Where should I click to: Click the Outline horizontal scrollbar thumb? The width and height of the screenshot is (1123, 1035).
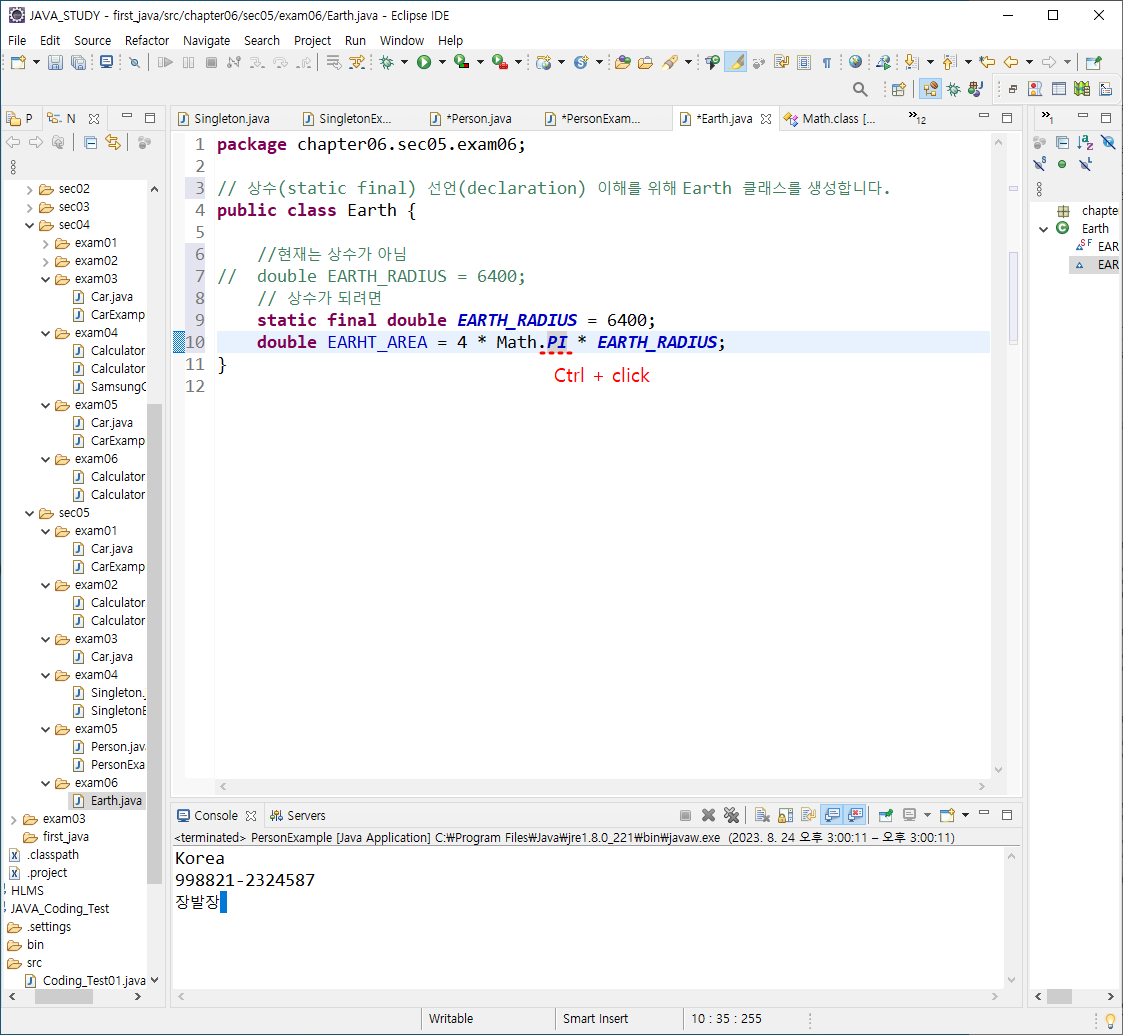click(1059, 996)
